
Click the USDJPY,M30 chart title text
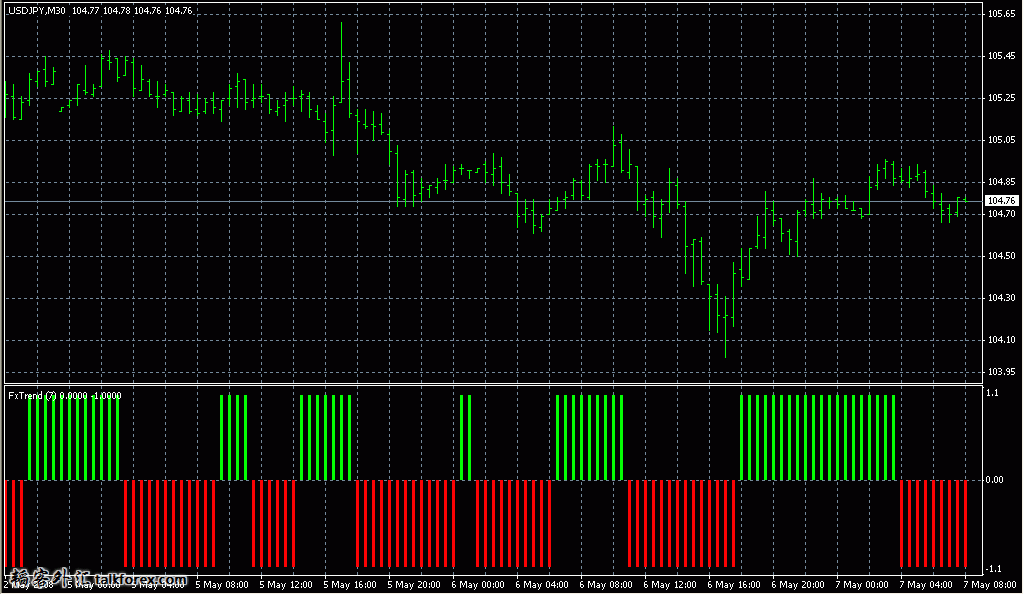coord(37,10)
